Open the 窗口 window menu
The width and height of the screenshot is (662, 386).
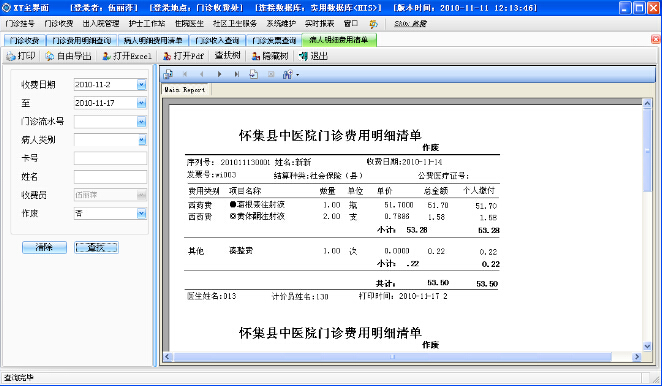(x=350, y=24)
